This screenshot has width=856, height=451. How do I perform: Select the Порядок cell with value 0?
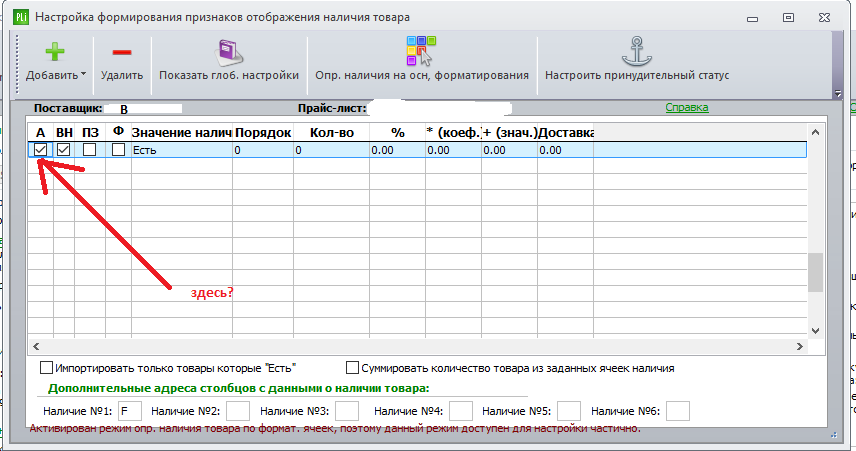pos(263,150)
